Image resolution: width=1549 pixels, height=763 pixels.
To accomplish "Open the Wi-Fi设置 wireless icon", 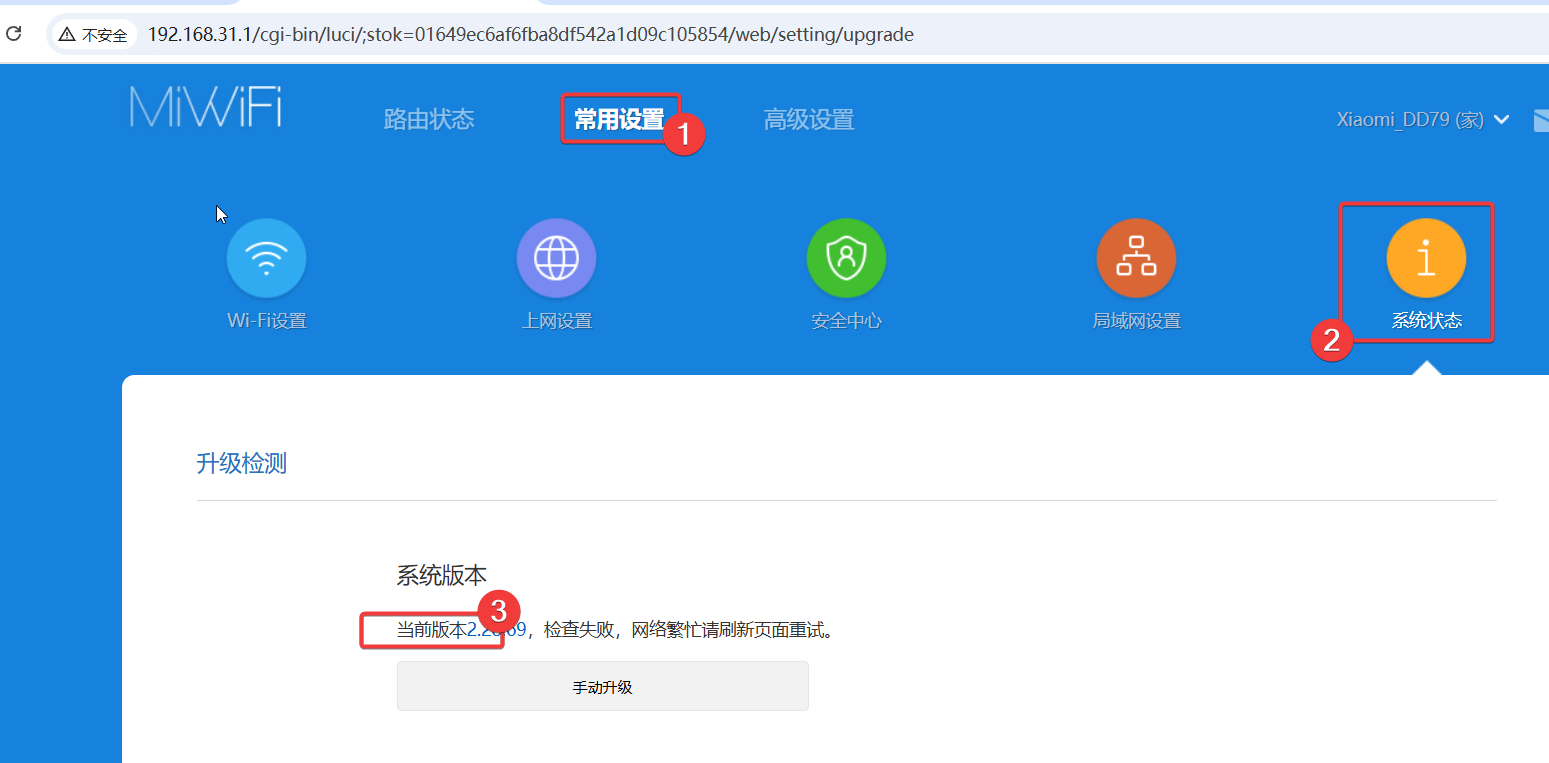I will coord(266,258).
